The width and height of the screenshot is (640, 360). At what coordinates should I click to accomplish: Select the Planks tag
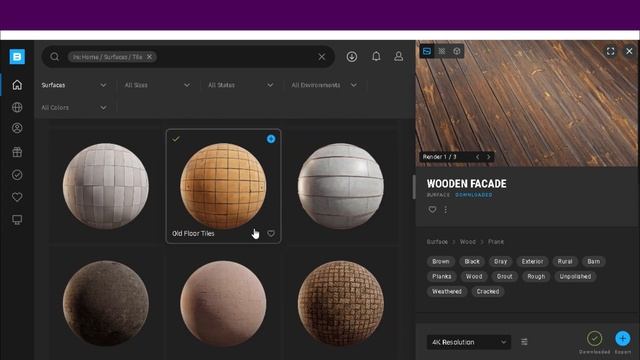coord(442,276)
